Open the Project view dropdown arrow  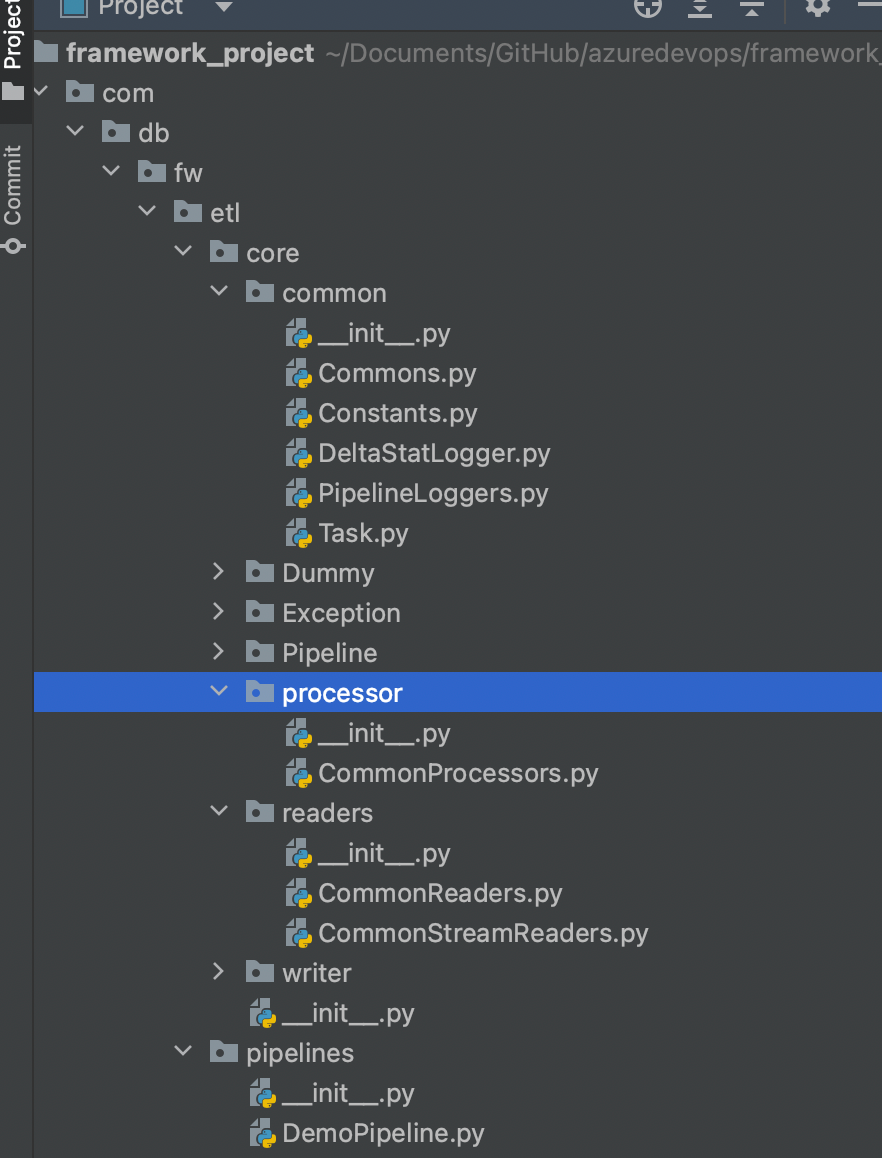[x=222, y=8]
